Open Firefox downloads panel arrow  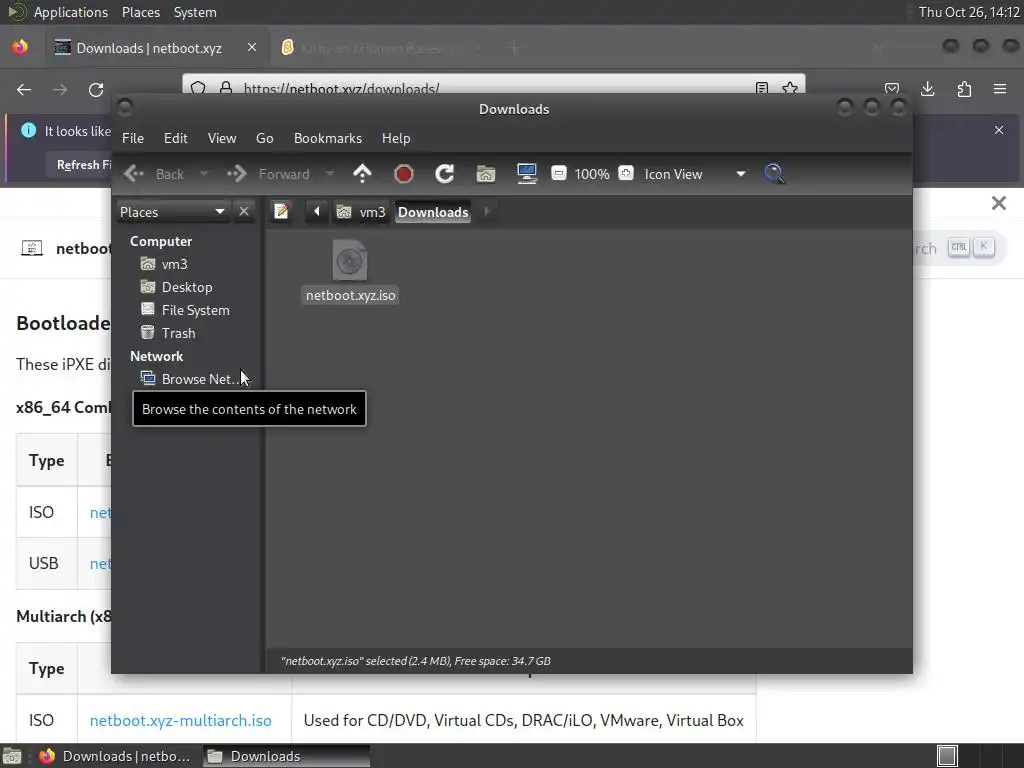tap(927, 89)
